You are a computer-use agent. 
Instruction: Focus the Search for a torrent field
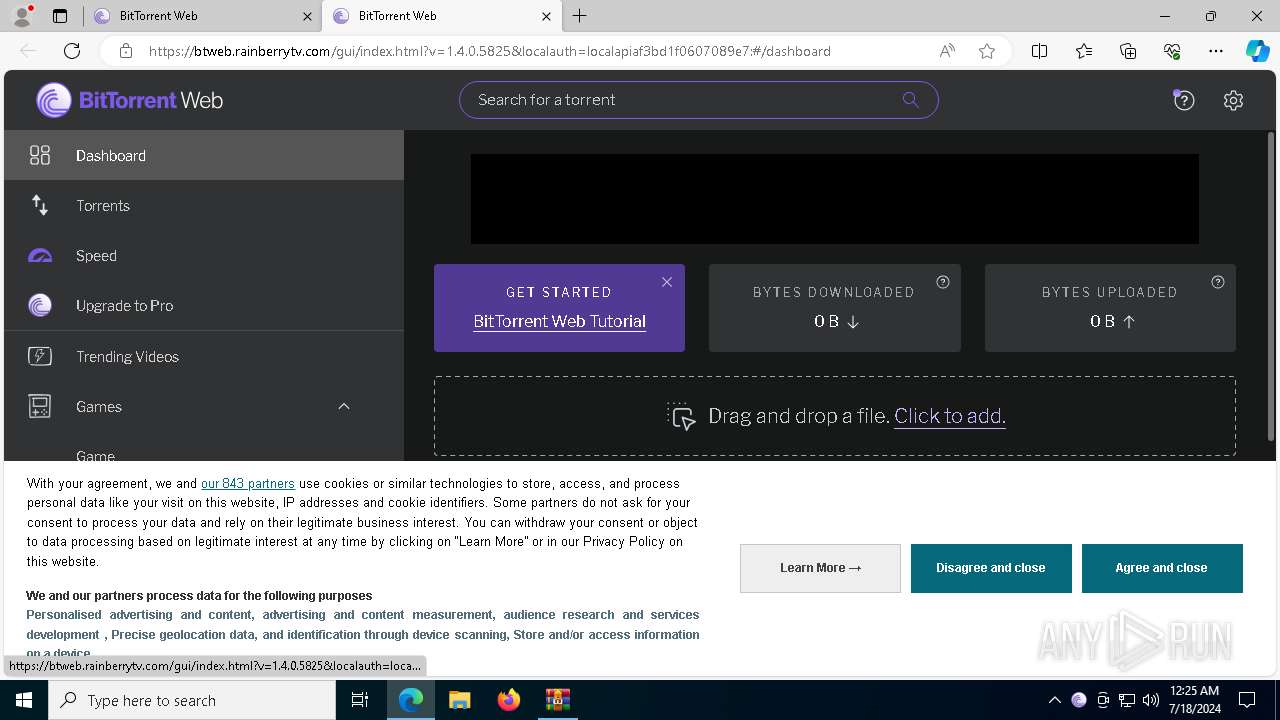point(698,100)
